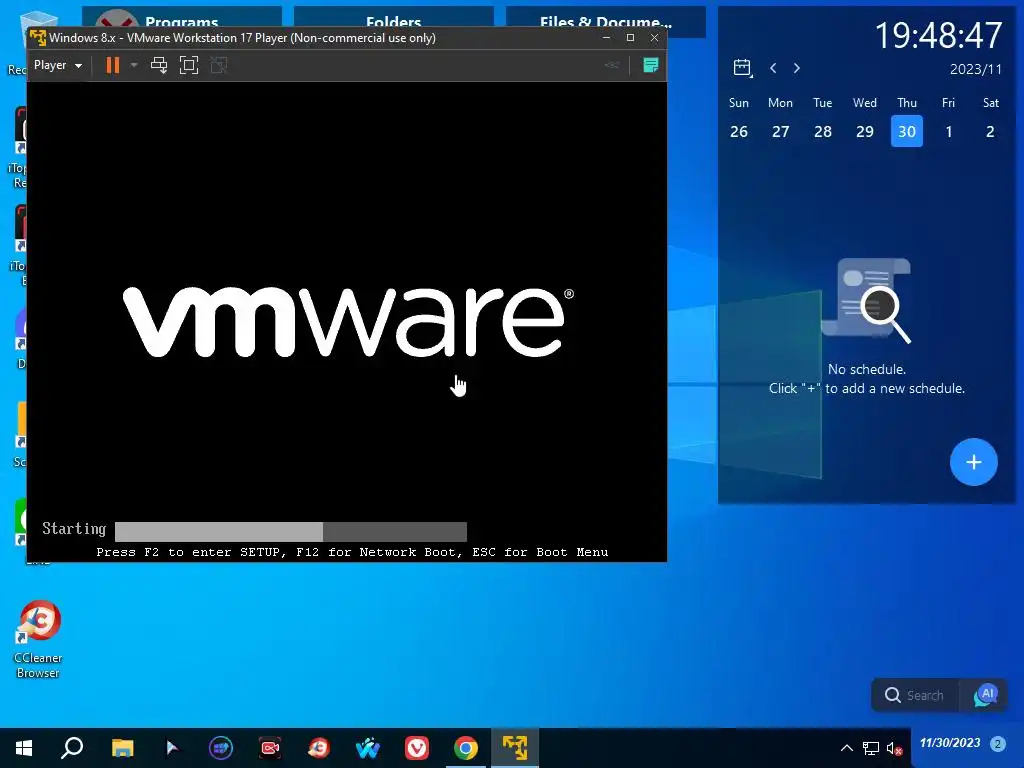Open File Explorer from taskbar
The image size is (1024, 768).
[x=122, y=748]
